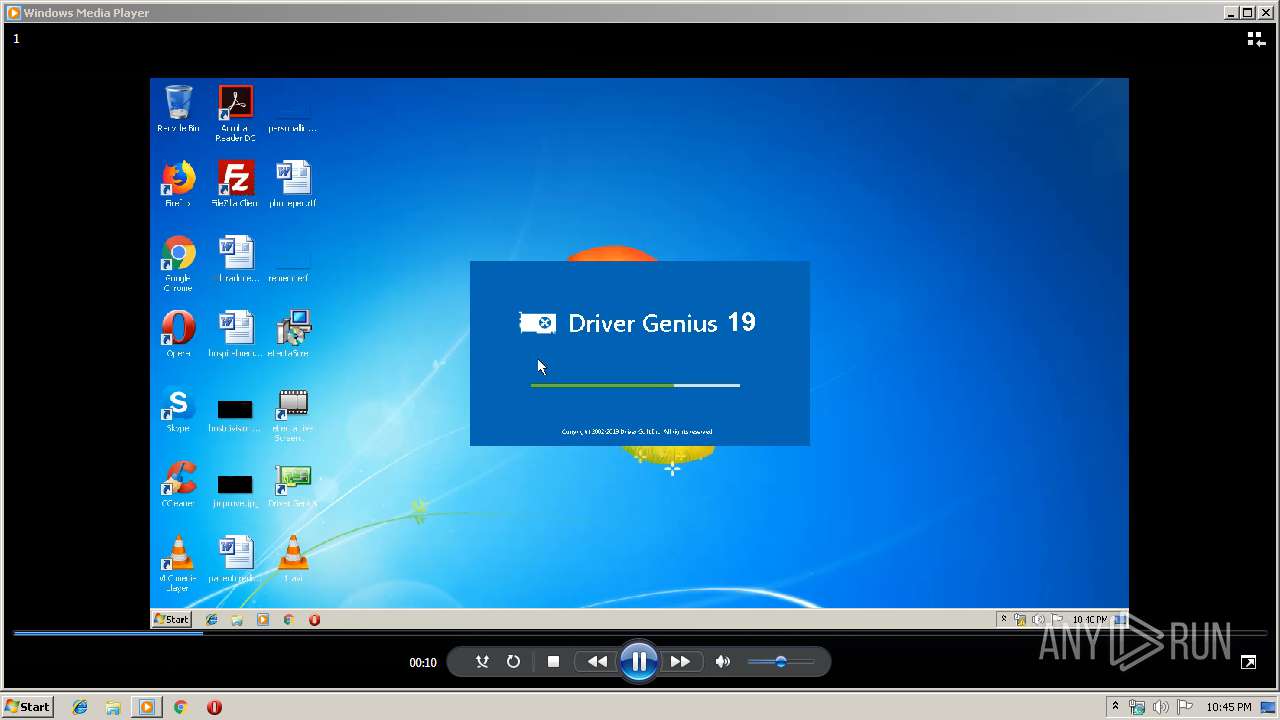Click the seek bar to jump ahead
The image size is (1280, 720).
(640, 633)
